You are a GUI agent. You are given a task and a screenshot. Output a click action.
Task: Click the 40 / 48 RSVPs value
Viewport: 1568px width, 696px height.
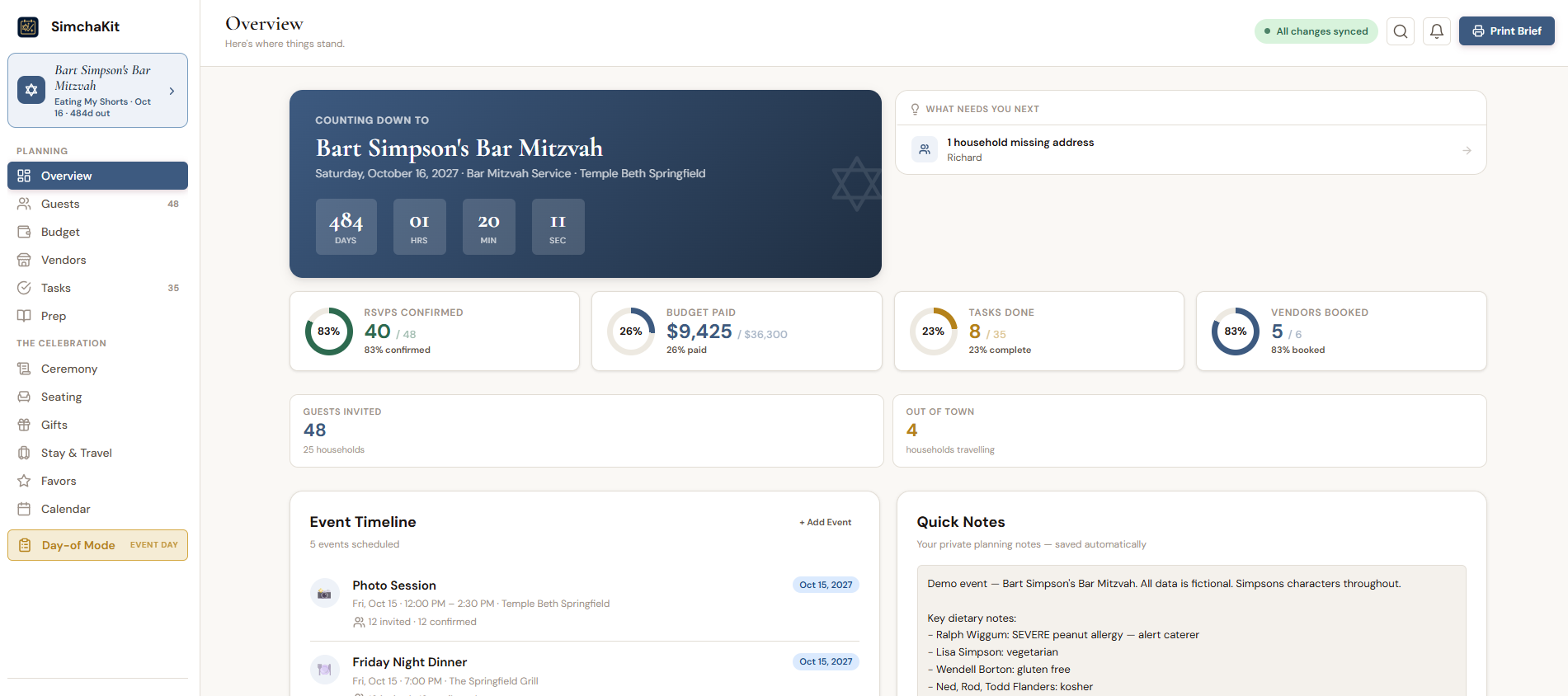coord(390,332)
